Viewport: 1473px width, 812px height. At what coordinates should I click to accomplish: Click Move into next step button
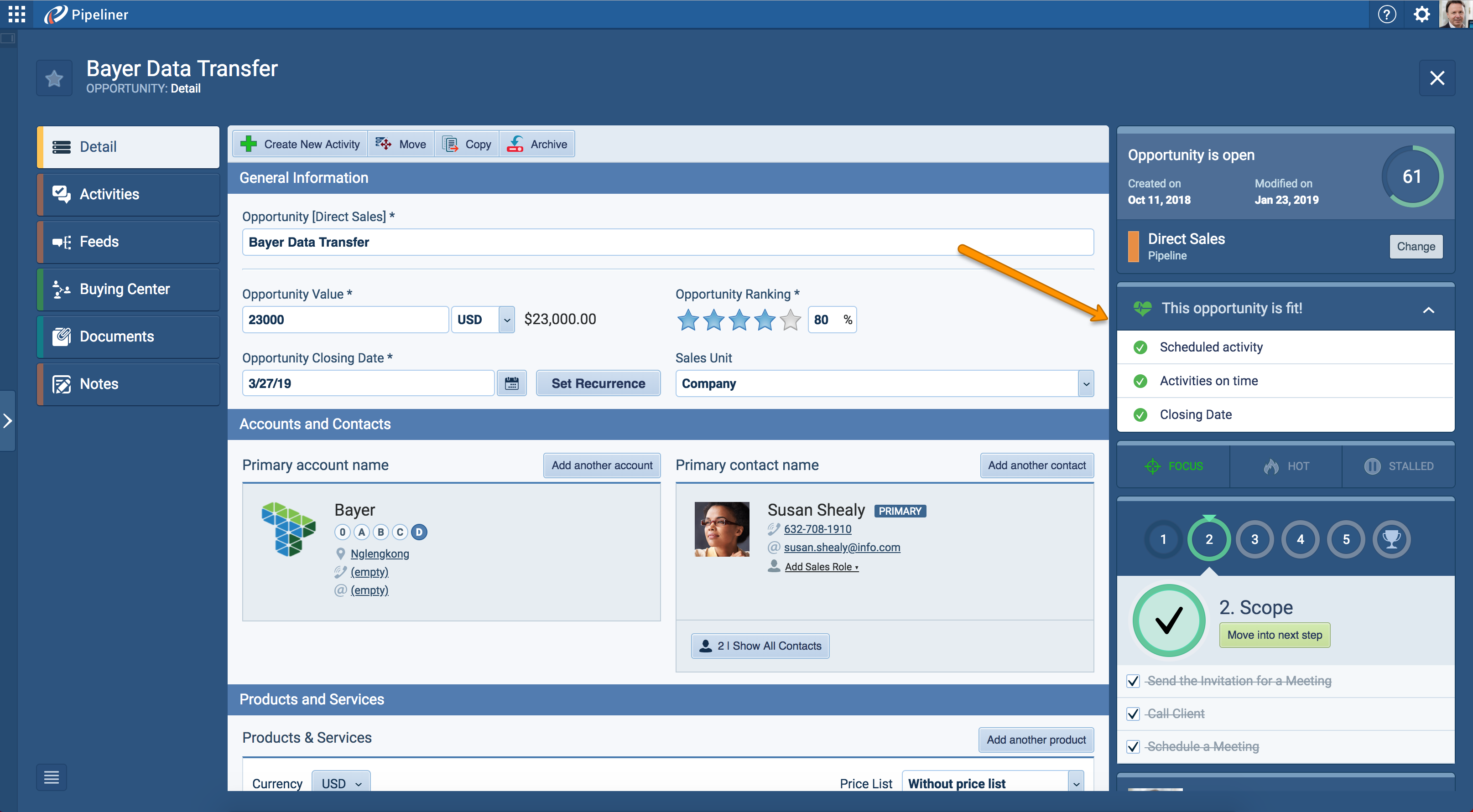click(1275, 635)
